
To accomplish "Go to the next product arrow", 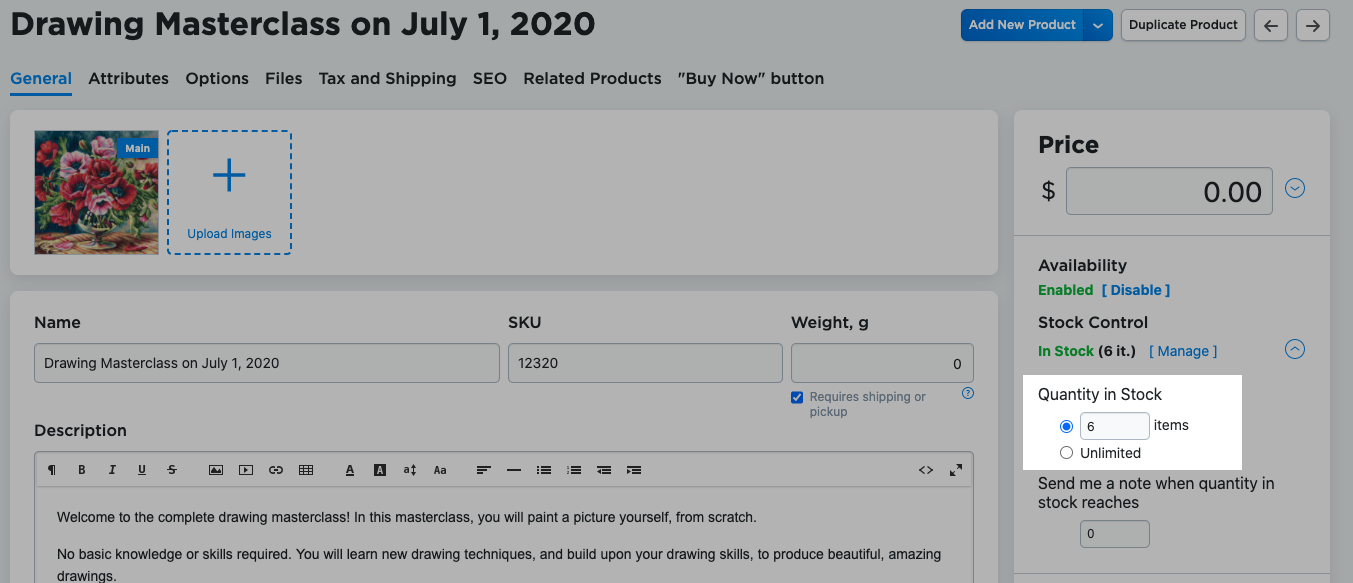I will (x=1312, y=25).
